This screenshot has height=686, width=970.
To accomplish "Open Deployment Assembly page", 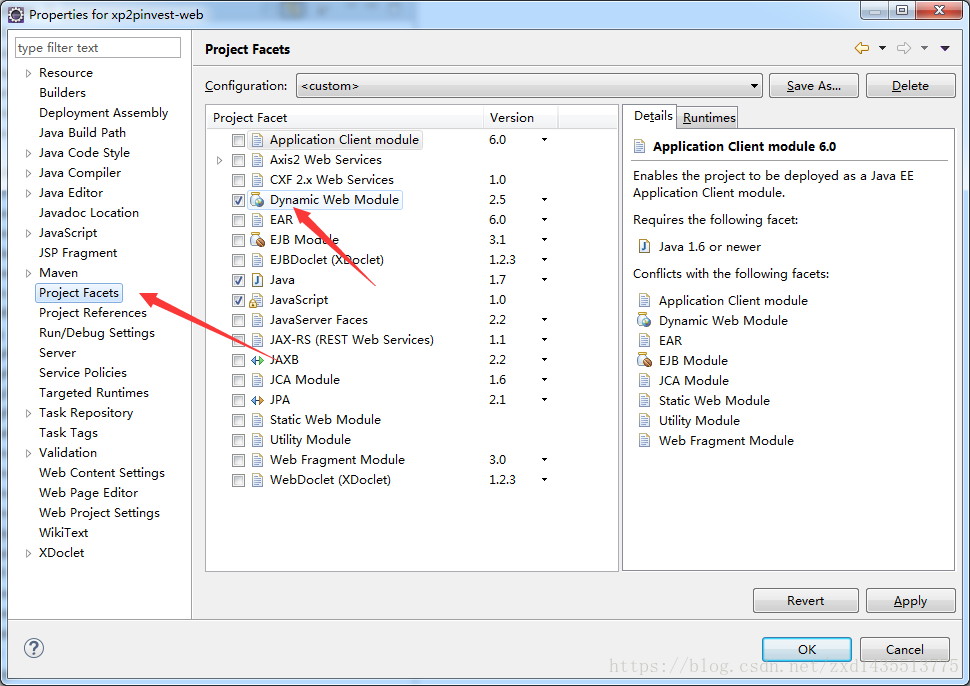I will [x=103, y=113].
